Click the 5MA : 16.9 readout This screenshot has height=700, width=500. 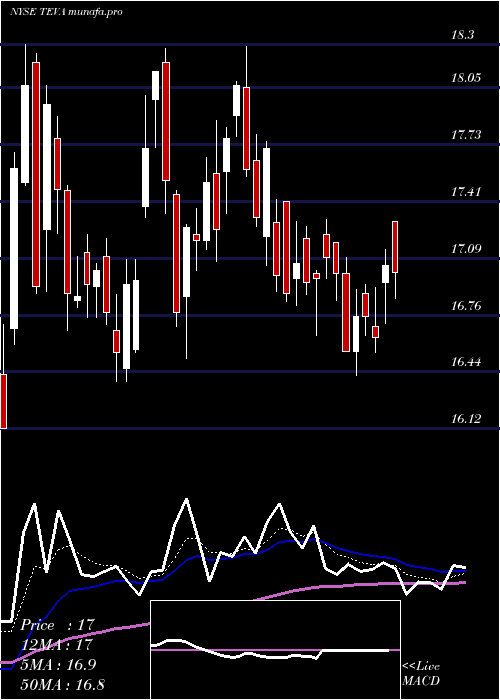pyautogui.click(x=58, y=664)
